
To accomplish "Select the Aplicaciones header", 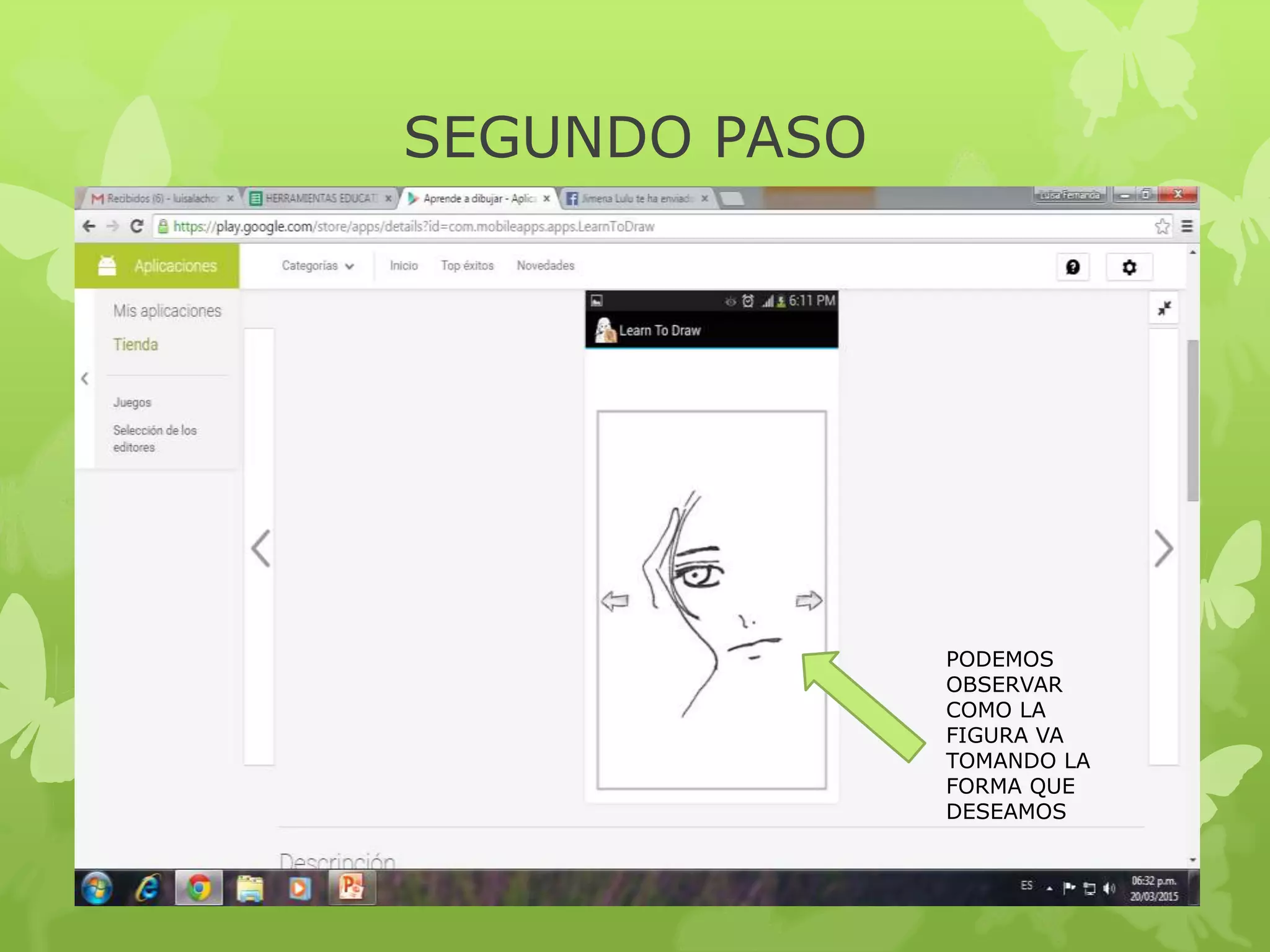I will 157,266.
